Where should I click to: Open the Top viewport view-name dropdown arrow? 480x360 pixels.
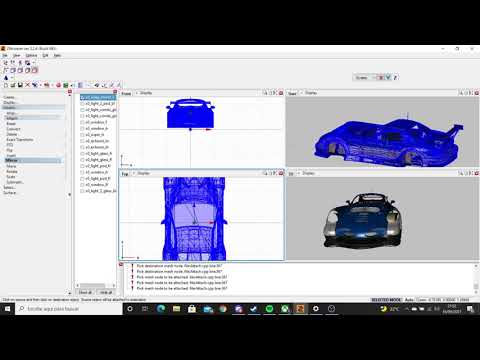pos(134,173)
